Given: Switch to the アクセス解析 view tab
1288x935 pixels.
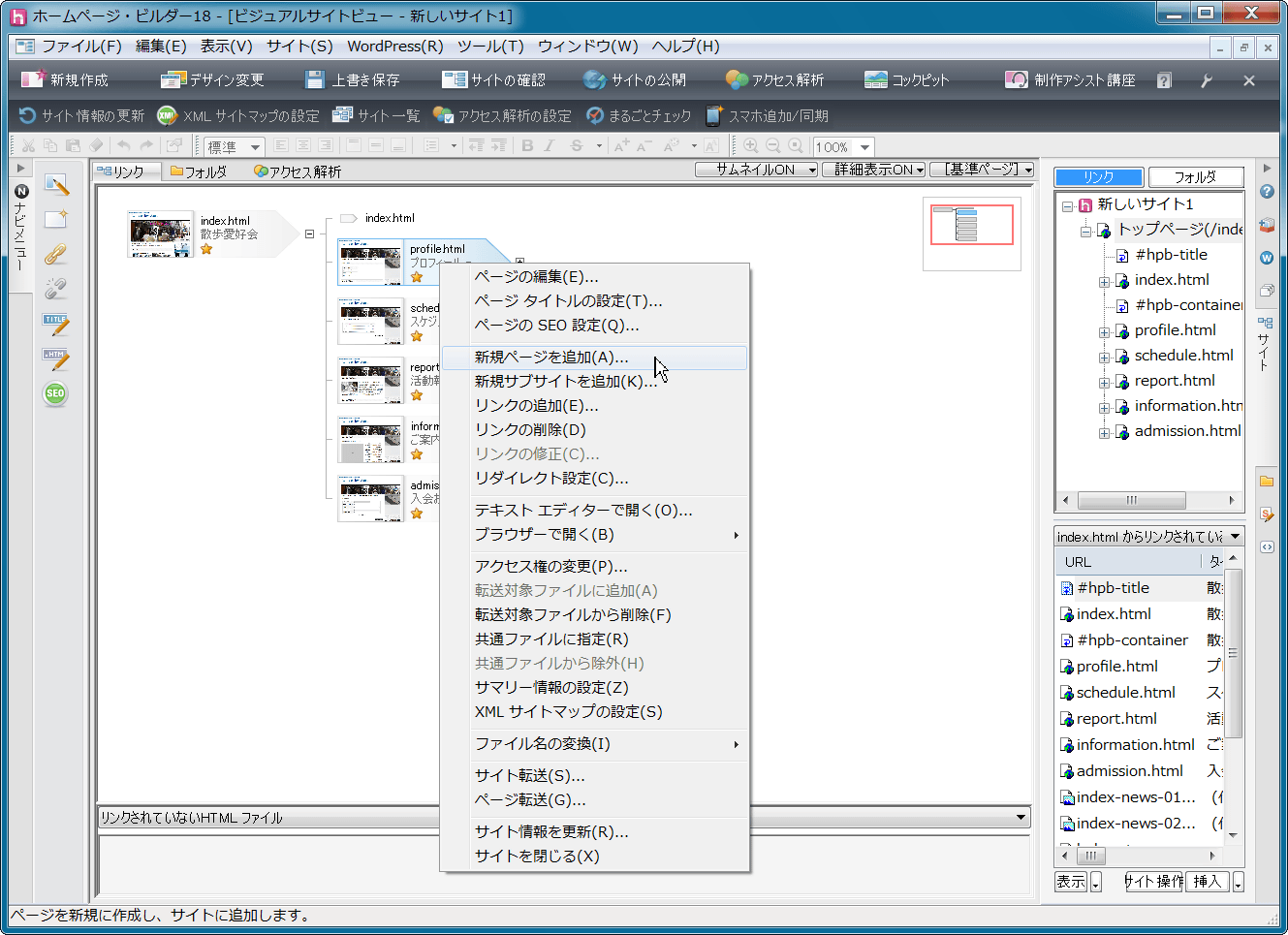Looking at the screenshot, I should 298,171.
